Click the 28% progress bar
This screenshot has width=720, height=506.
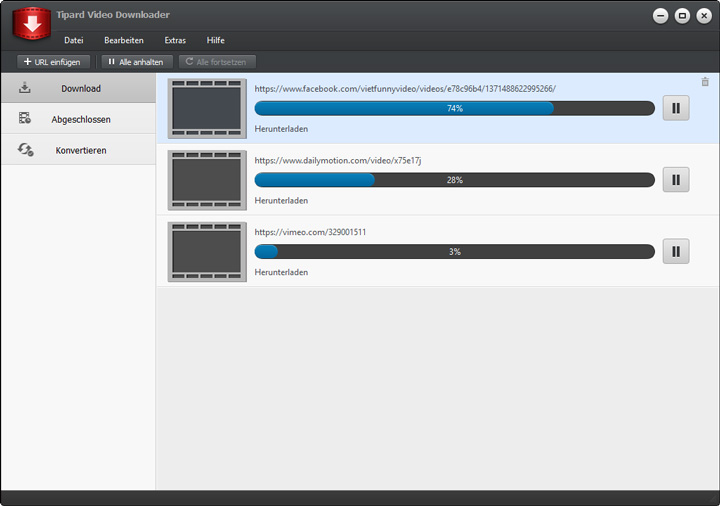point(455,180)
